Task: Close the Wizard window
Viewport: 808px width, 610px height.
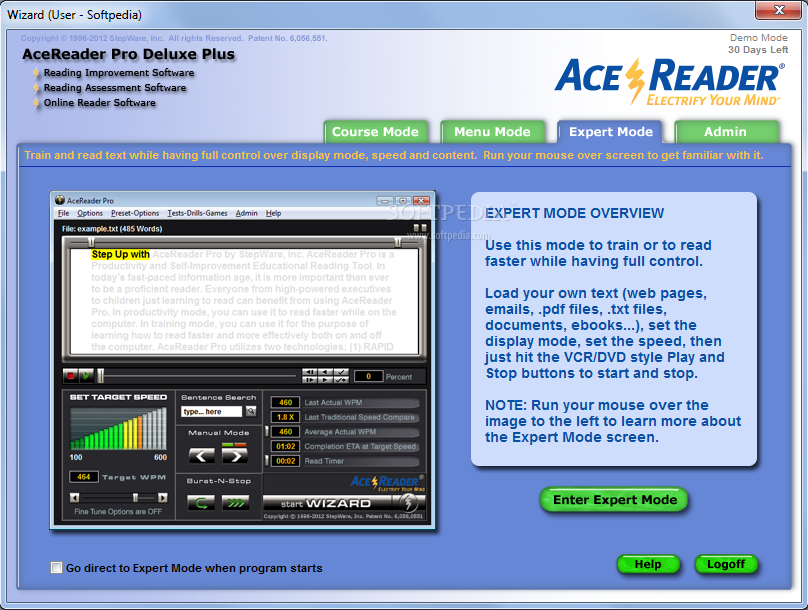Action: point(779,10)
